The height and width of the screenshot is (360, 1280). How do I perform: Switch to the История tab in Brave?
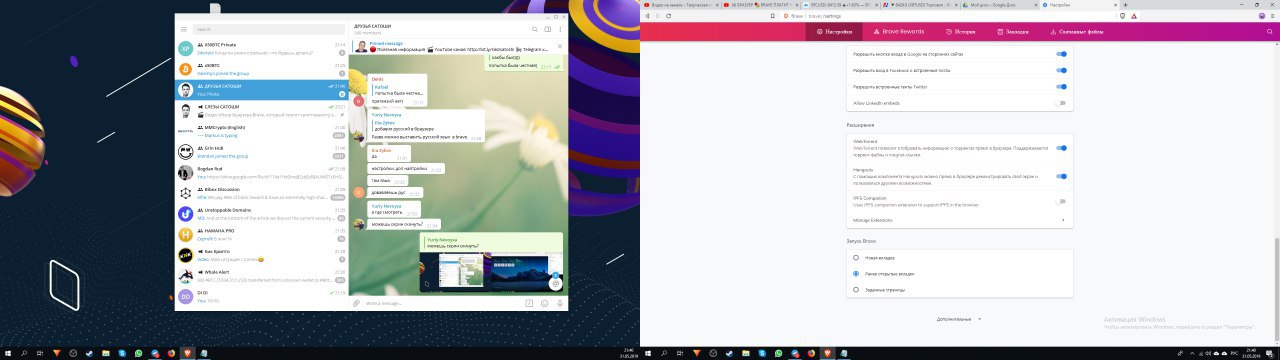point(961,32)
